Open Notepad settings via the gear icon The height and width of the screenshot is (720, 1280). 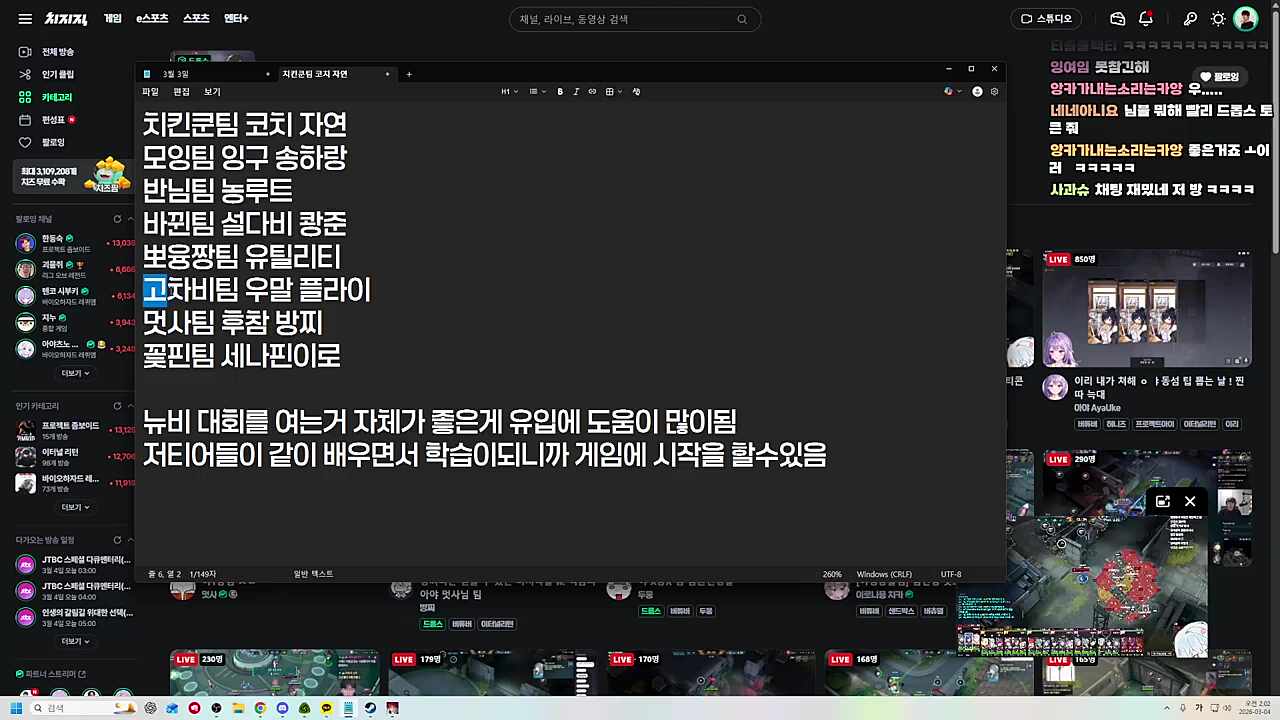994,91
